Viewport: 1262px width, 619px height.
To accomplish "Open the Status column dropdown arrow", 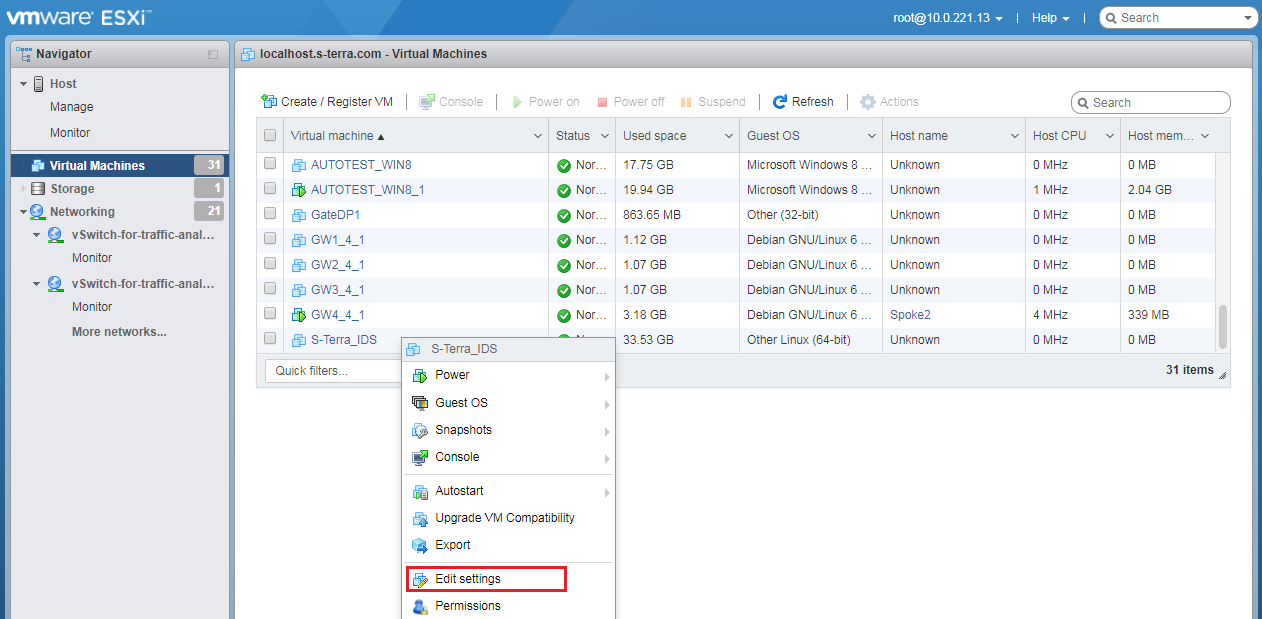I will (x=605, y=136).
